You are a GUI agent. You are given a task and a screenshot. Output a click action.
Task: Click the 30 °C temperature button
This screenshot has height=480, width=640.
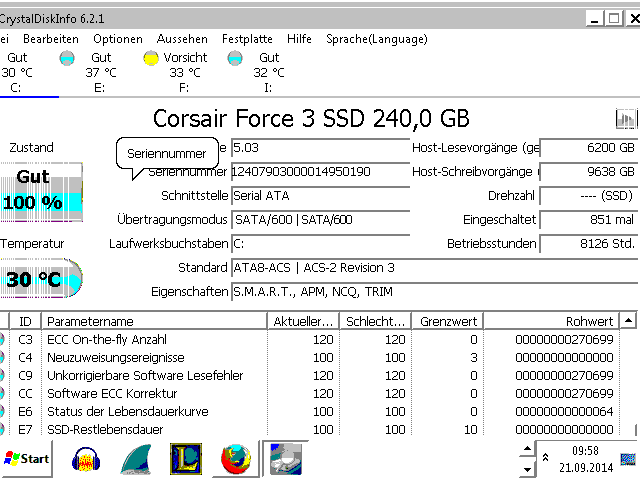point(41,278)
